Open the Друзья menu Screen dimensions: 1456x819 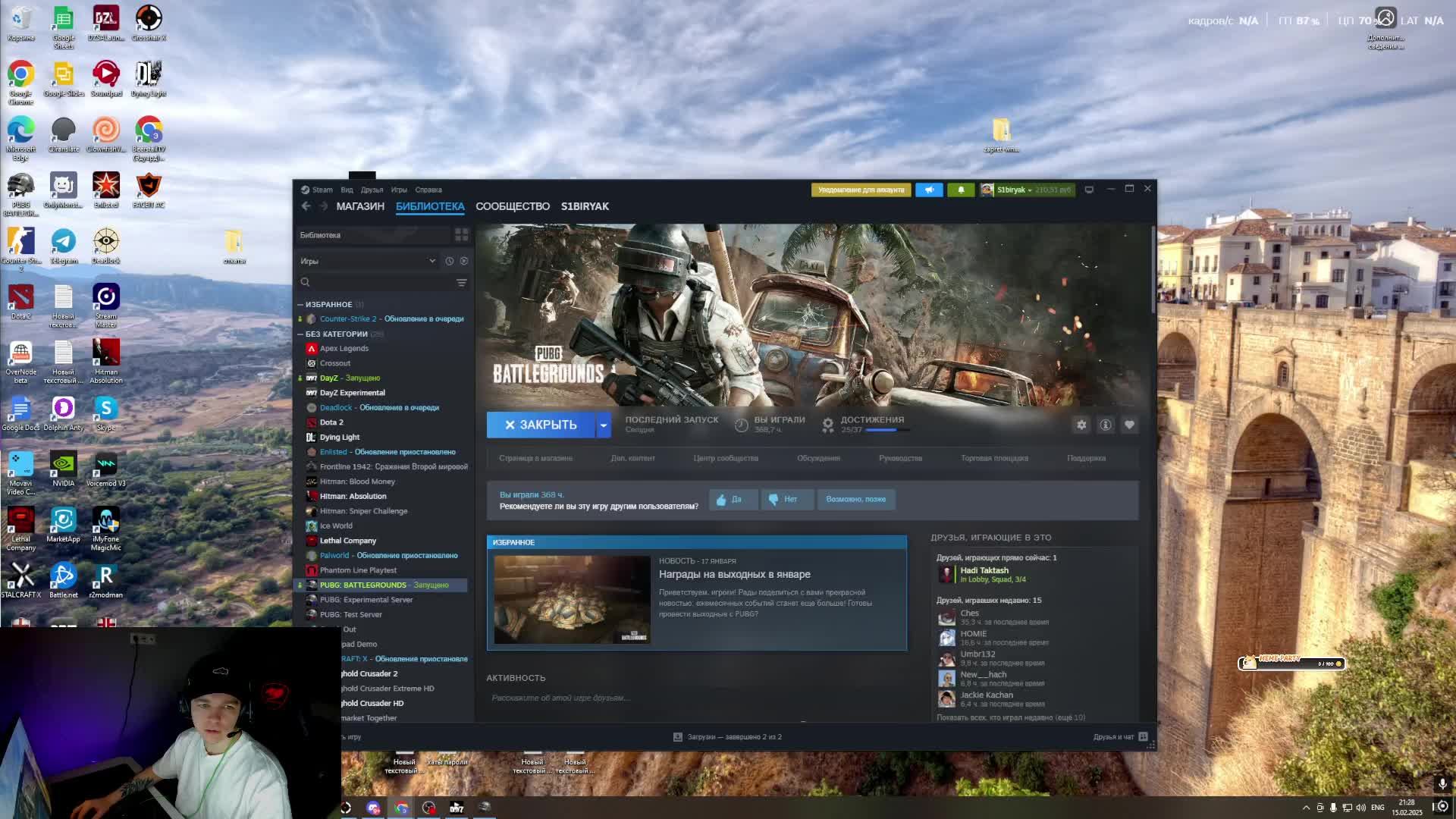click(x=372, y=190)
